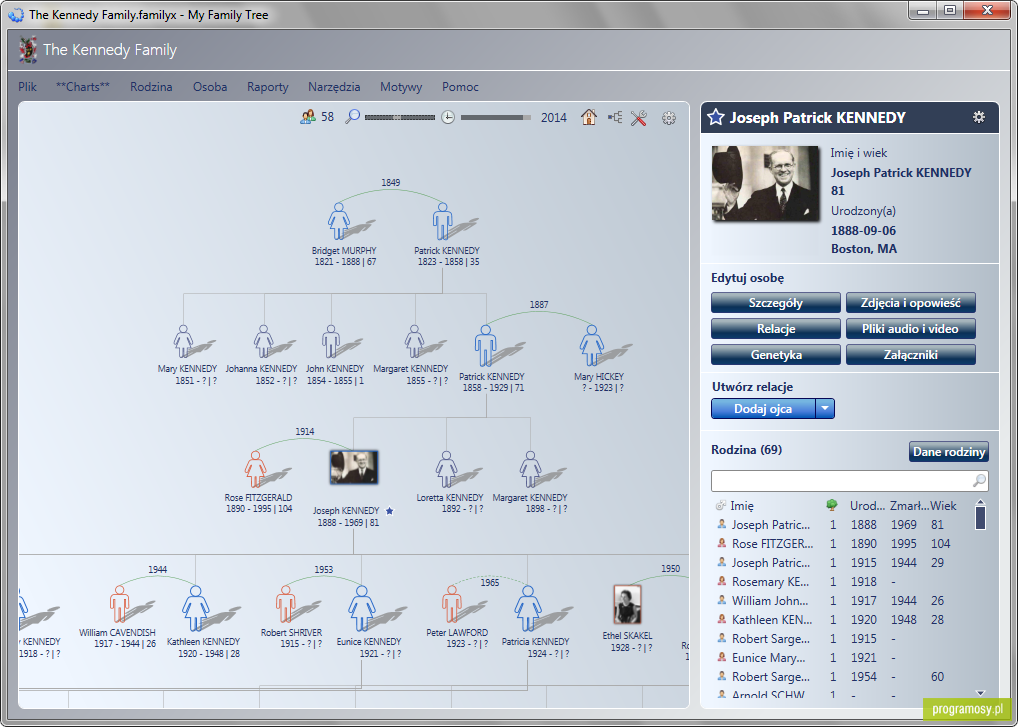Viewport: 1018px width, 727px height.
Task: Select Margaret KENNEDY's figure born 1898
Action: (x=530, y=469)
